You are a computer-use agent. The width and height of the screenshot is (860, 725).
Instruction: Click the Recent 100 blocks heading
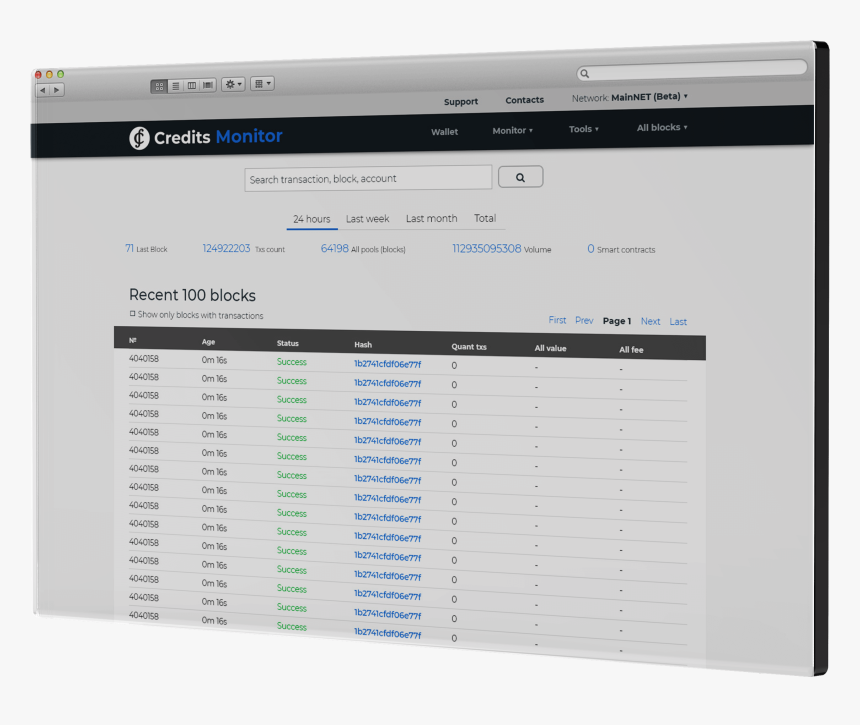(193, 295)
